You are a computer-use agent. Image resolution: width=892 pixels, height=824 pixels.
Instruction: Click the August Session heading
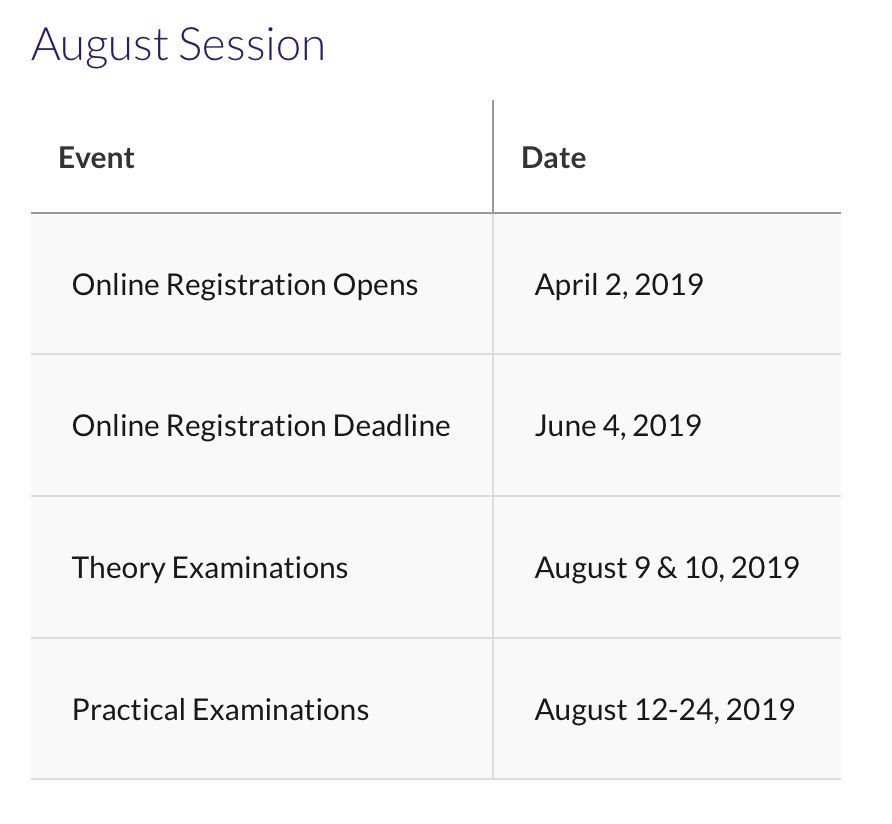point(178,46)
